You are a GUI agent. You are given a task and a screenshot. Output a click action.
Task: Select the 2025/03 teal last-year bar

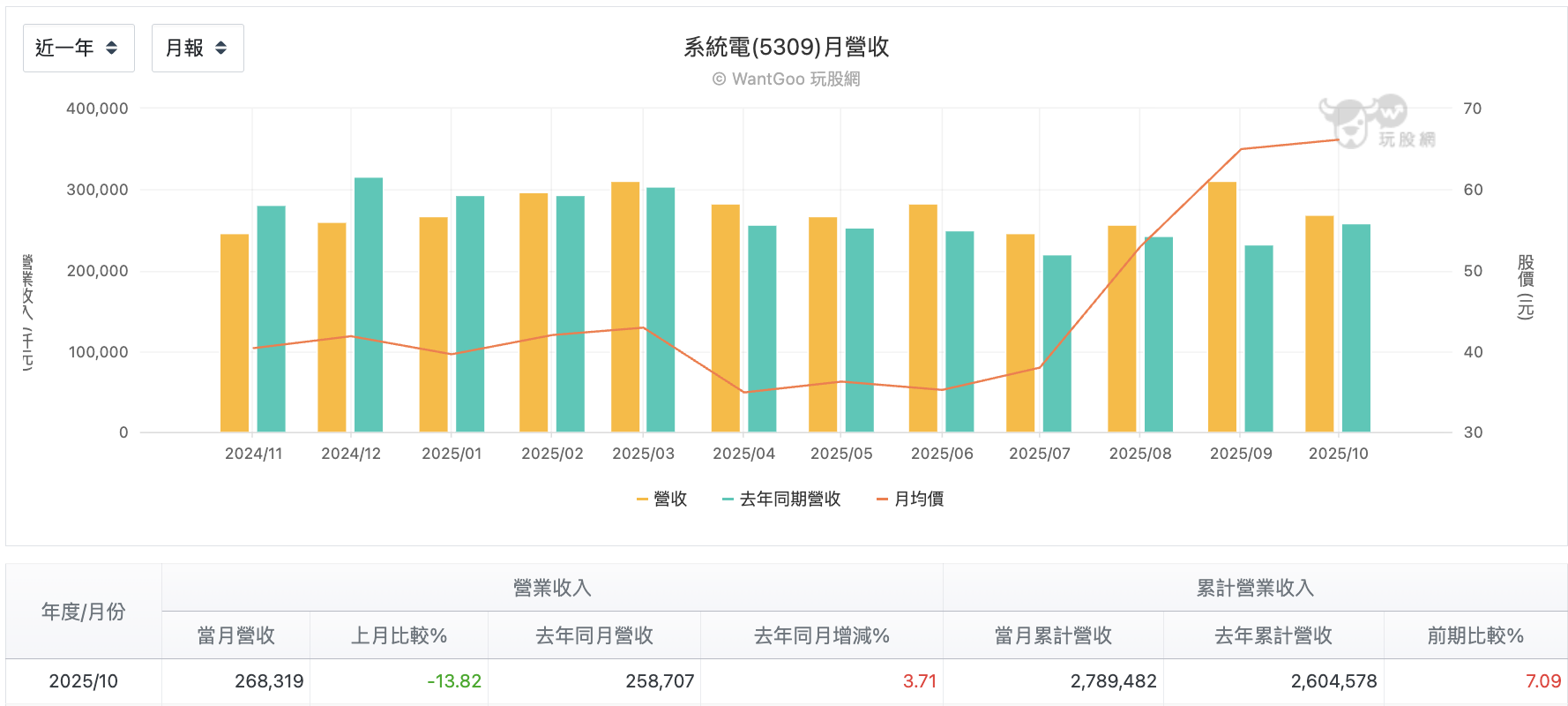(x=661, y=310)
